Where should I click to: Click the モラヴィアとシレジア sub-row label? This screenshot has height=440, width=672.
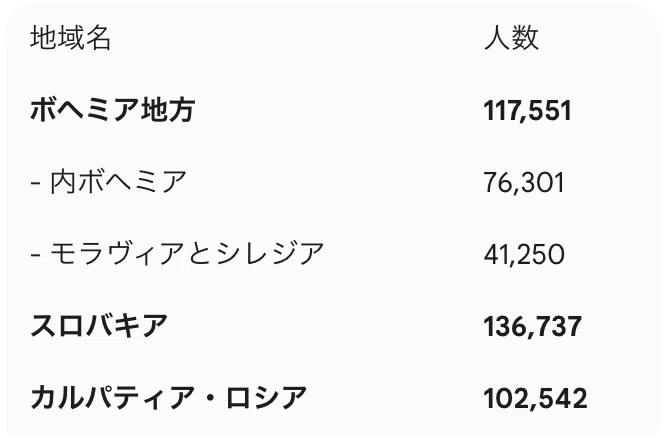[187, 254]
